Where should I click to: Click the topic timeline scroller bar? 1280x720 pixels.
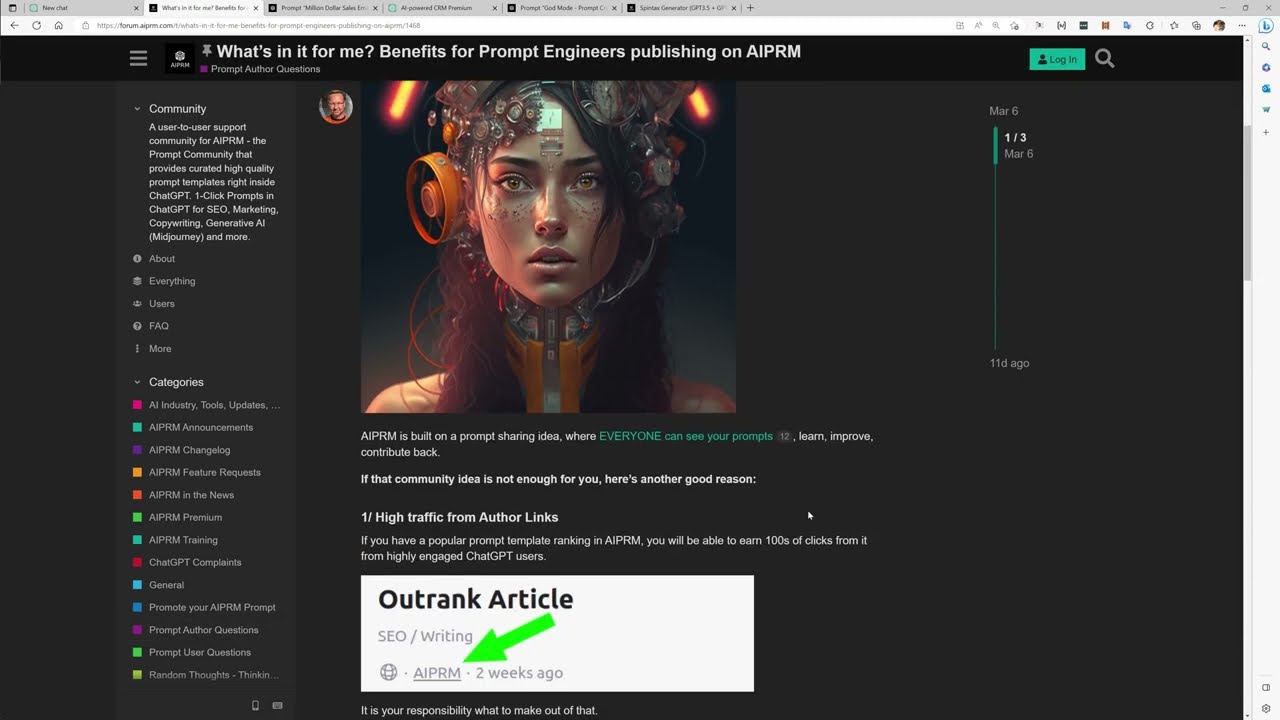996,146
